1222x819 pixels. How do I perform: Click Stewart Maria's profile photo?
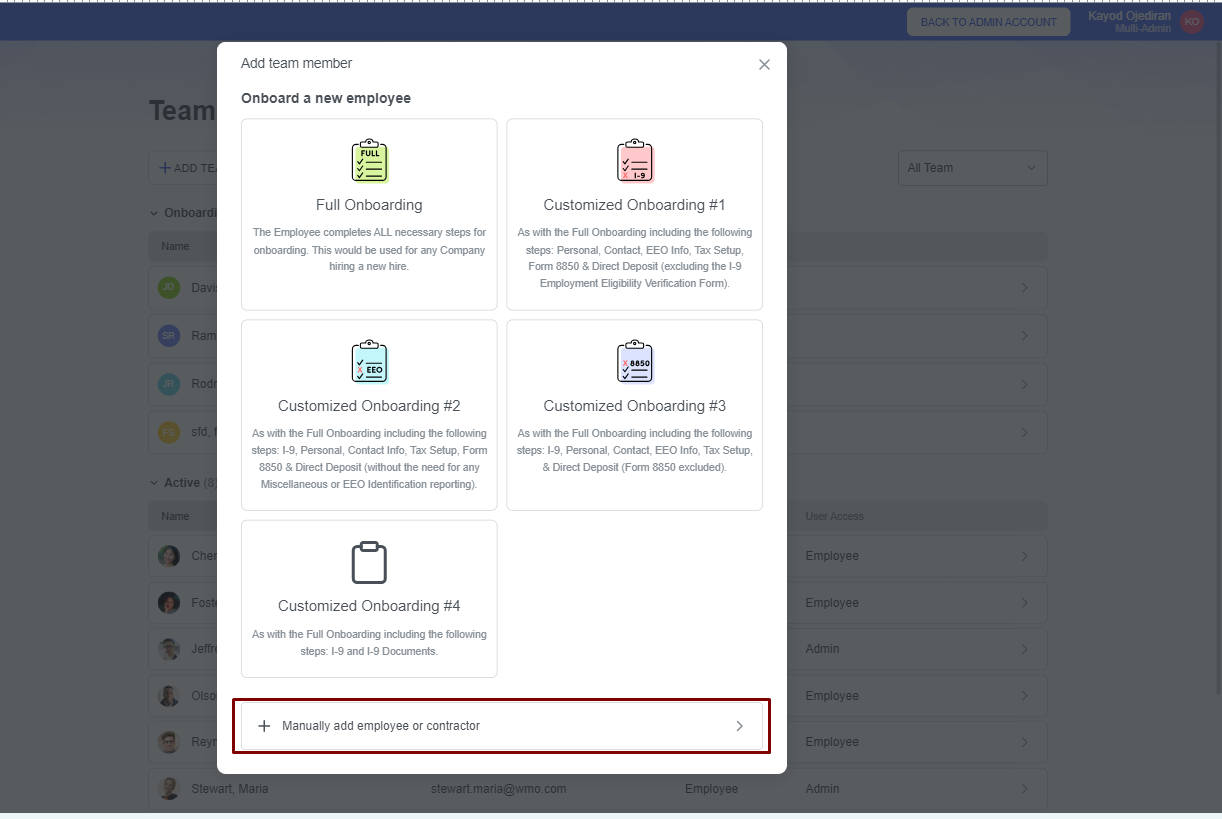point(169,789)
